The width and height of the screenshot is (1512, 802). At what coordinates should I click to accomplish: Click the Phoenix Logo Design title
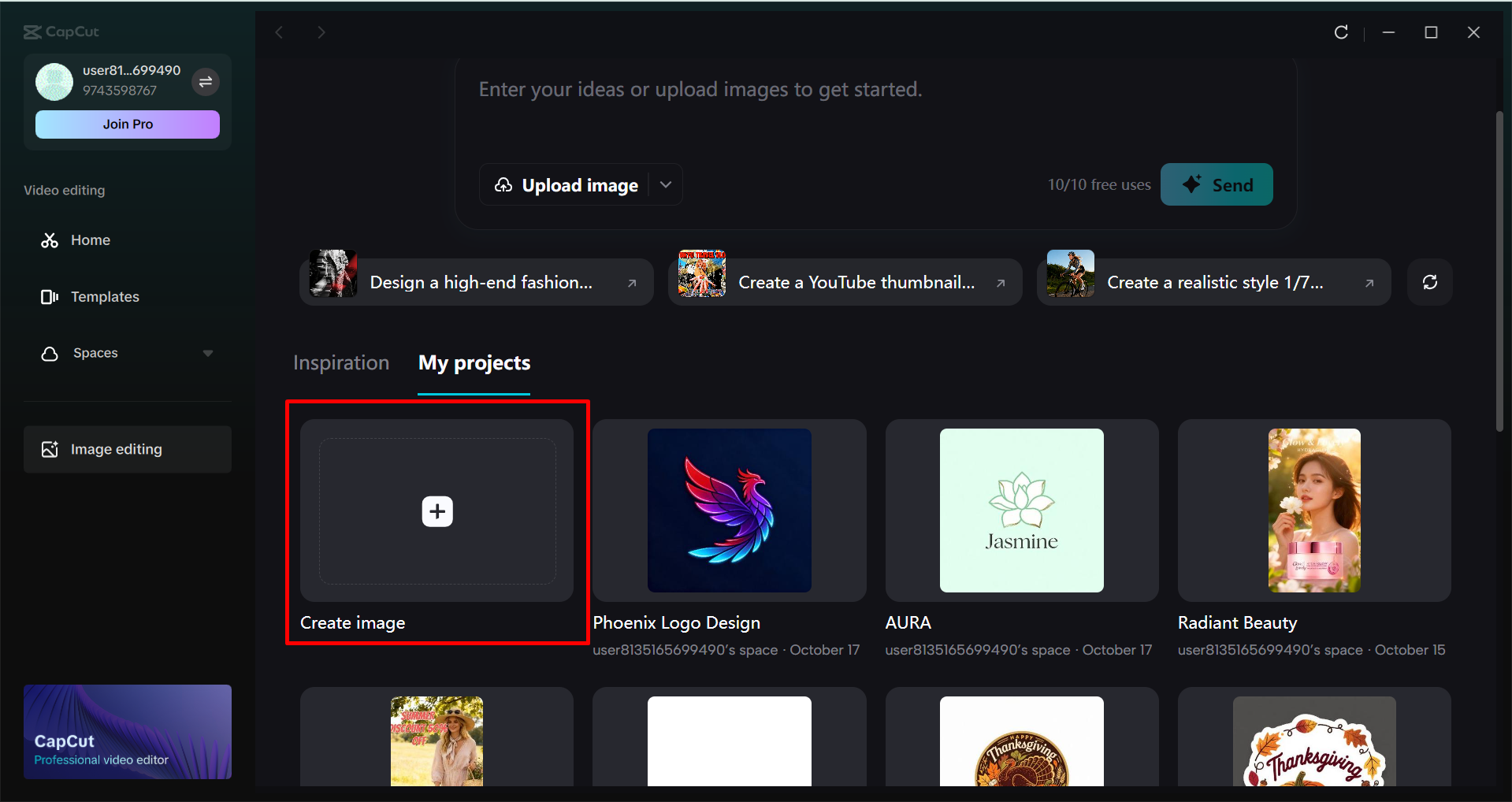click(x=677, y=622)
